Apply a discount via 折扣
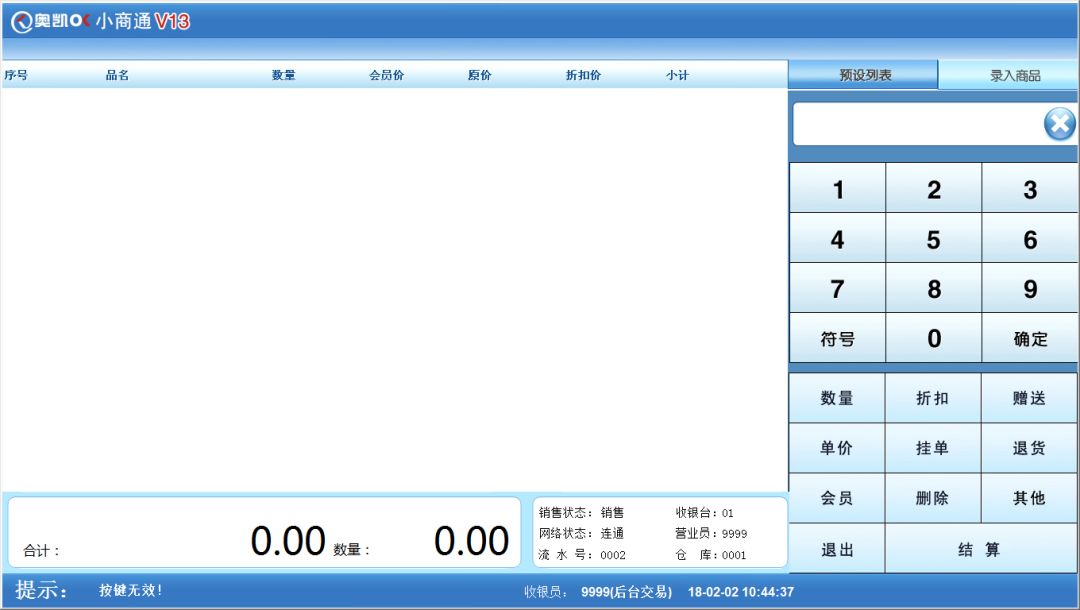Viewport: 1080px width, 610px height. (933, 398)
